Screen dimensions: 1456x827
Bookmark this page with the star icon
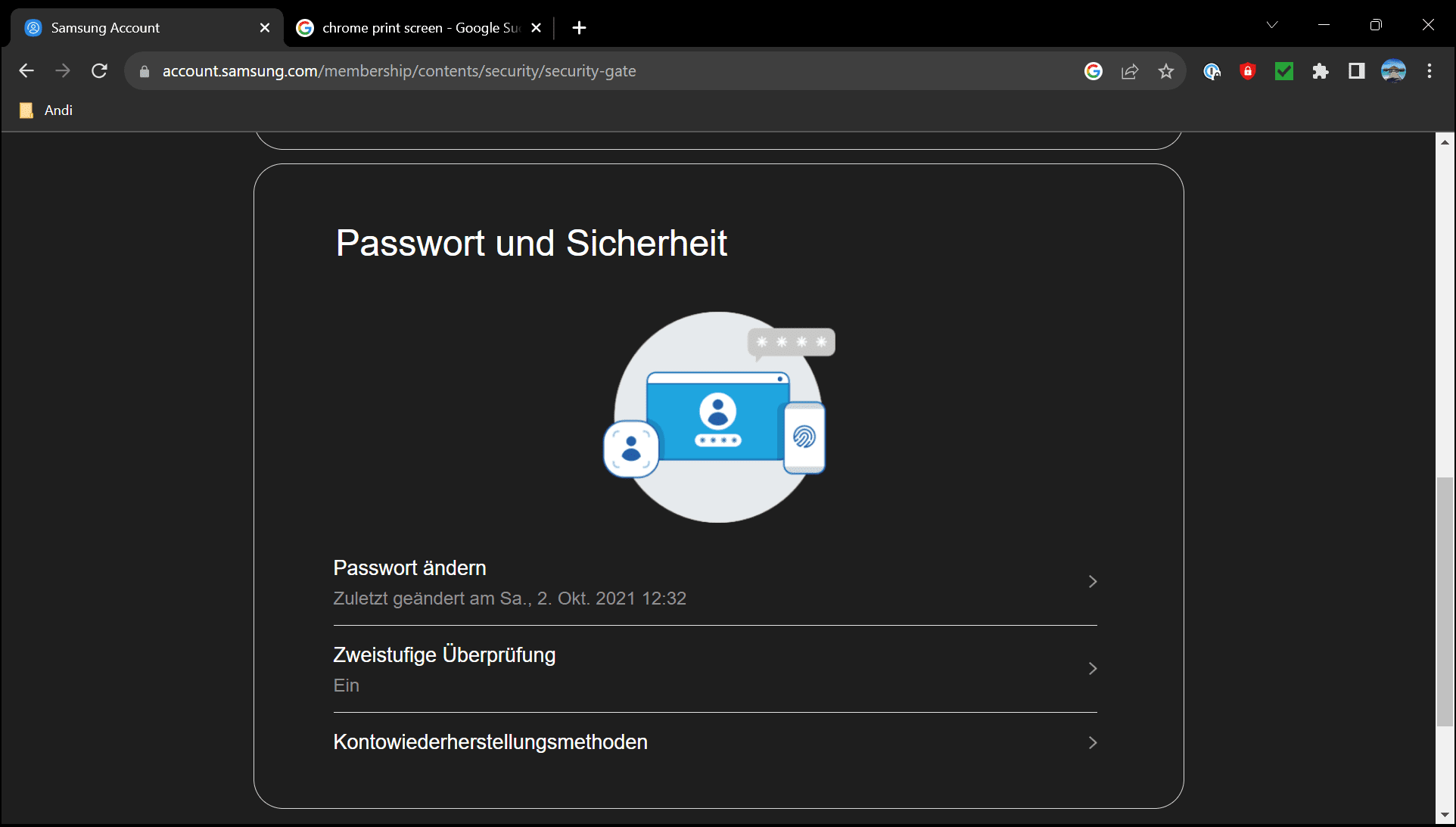(x=1166, y=71)
